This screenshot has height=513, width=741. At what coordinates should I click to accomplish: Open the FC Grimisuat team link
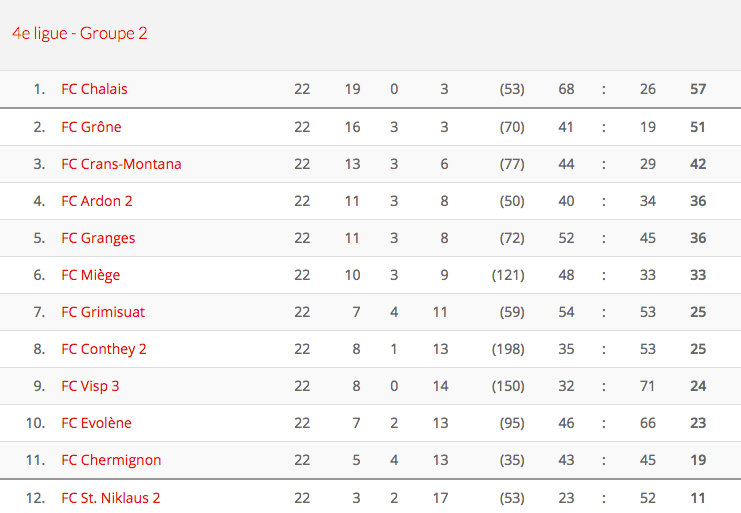coord(103,312)
